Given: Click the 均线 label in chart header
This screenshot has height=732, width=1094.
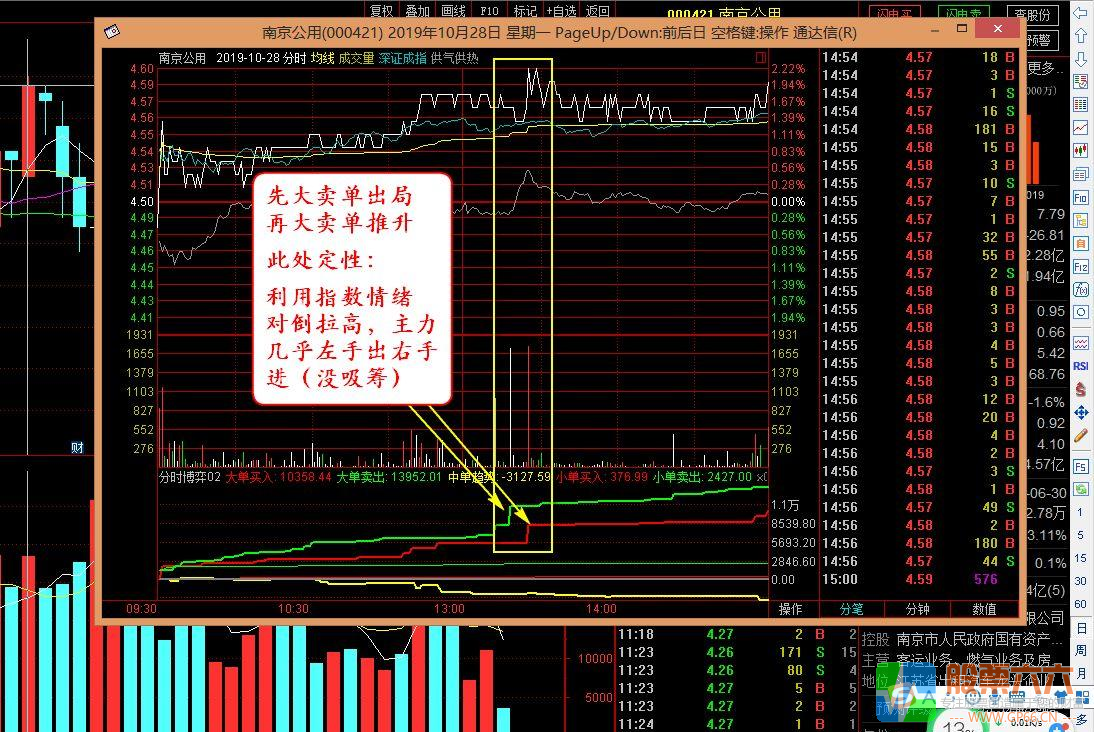Looking at the screenshot, I should click(322, 58).
